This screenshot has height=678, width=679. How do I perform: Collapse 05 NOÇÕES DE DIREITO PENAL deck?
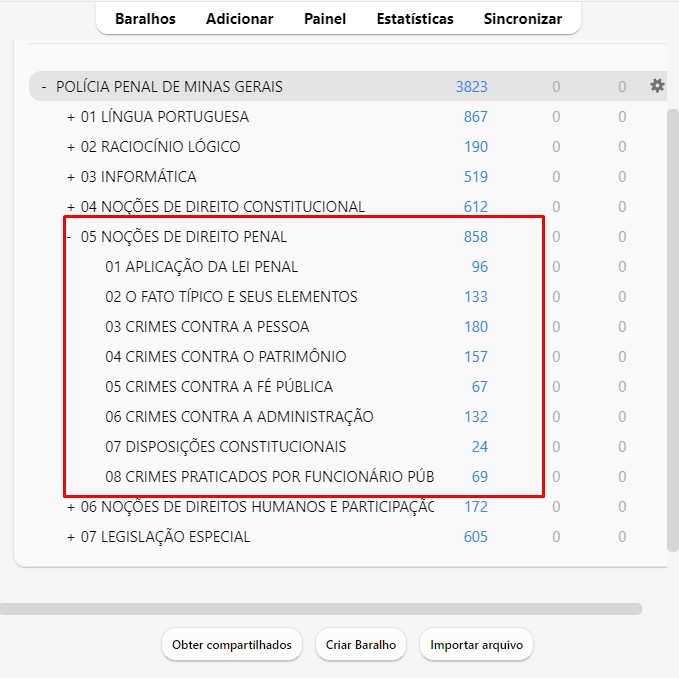point(69,237)
